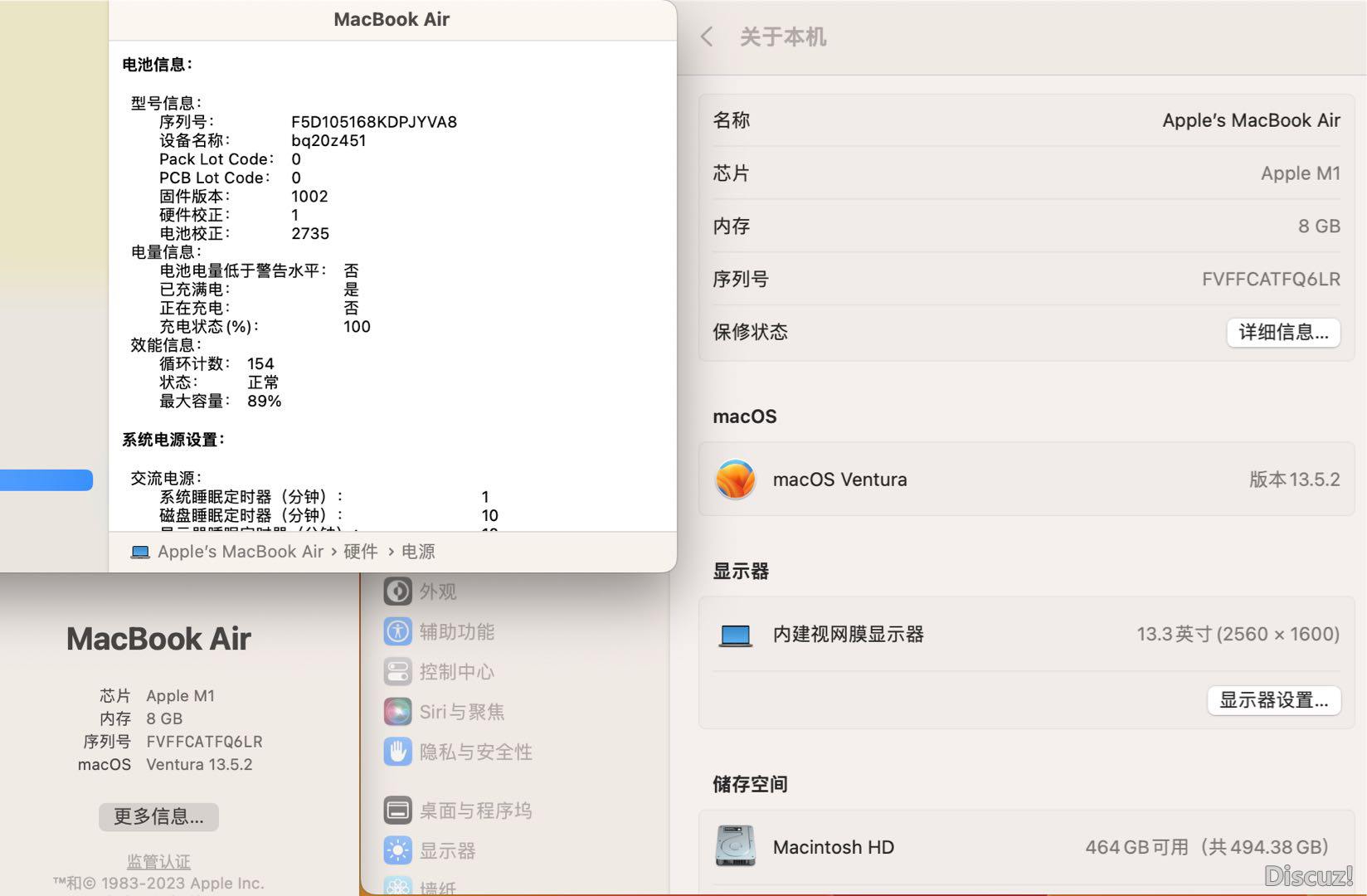1367x896 pixels.
Task: Go back using the chevron beside 关于本机
Action: [707, 37]
